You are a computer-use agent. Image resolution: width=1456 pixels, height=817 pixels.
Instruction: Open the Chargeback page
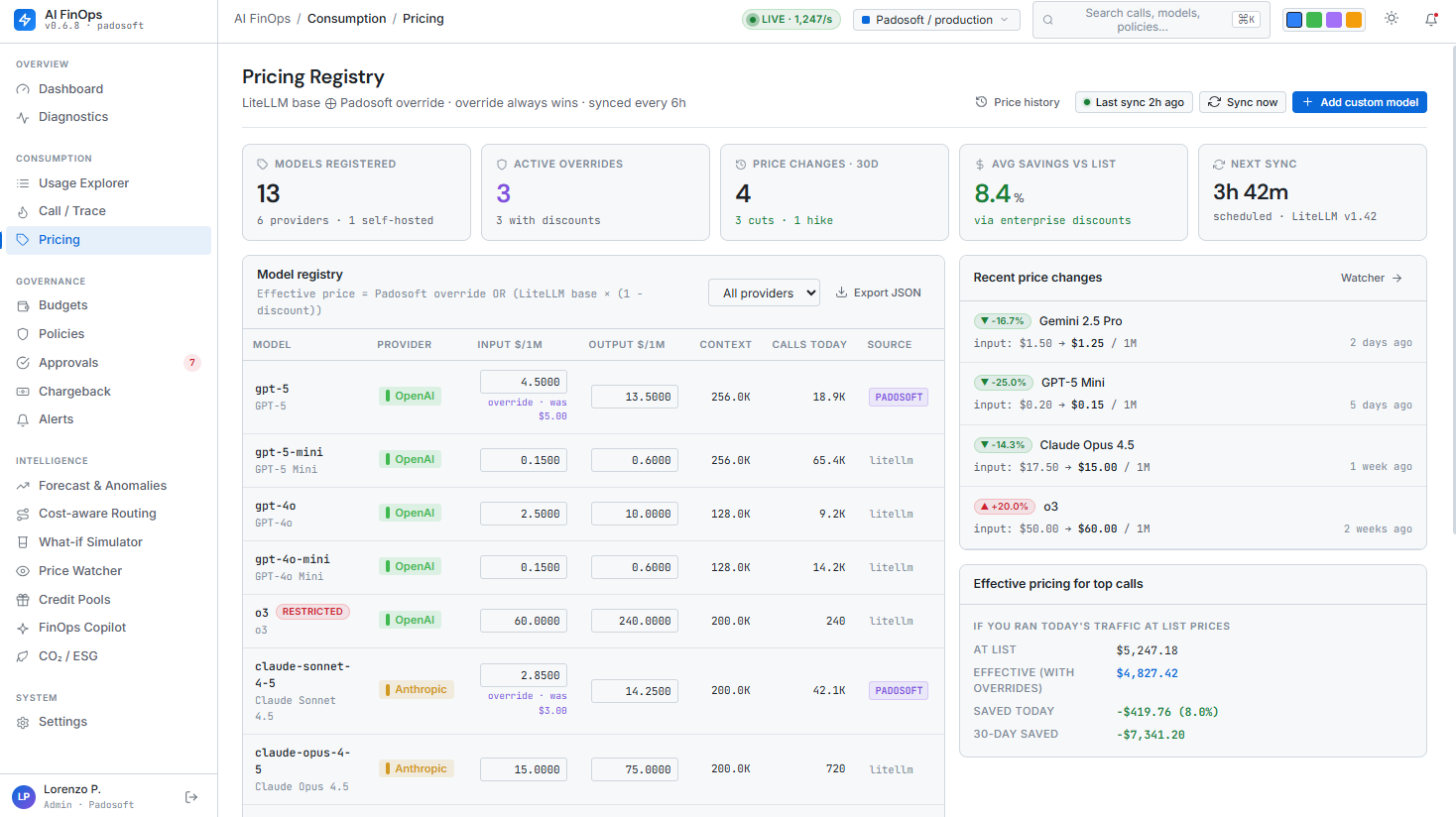pyautogui.click(x=108, y=392)
